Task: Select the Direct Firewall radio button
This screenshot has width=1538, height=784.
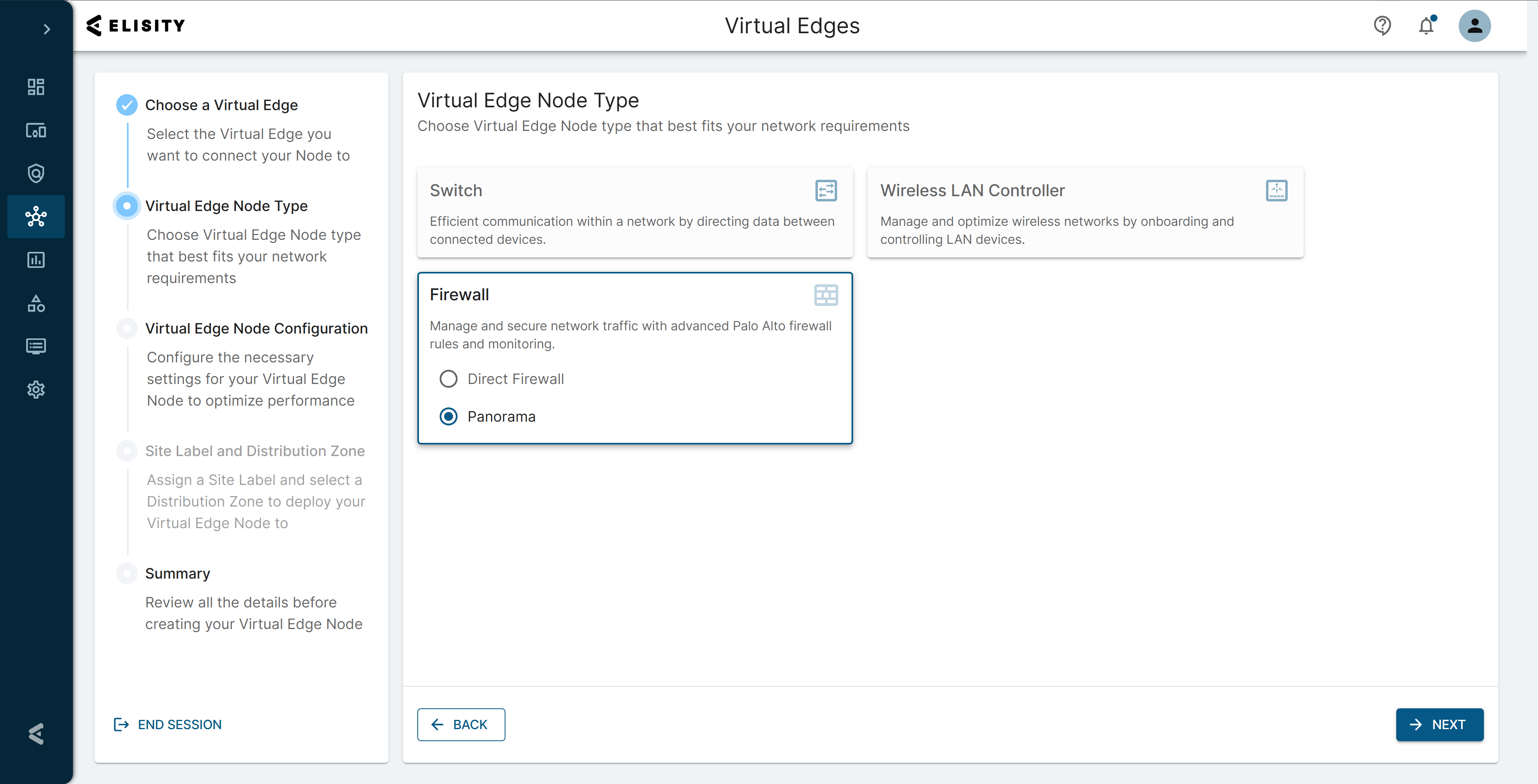Action: [449, 378]
